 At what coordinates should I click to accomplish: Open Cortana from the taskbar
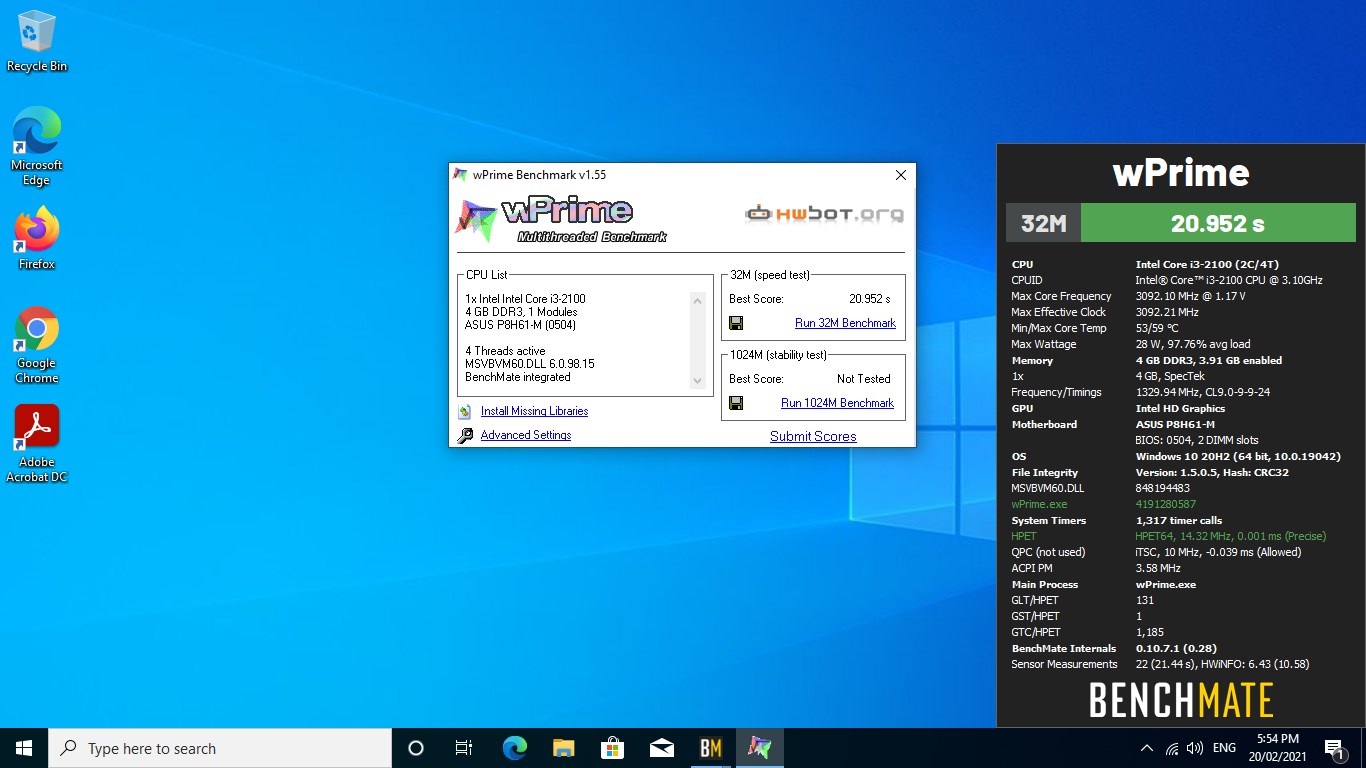pyautogui.click(x=416, y=748)
